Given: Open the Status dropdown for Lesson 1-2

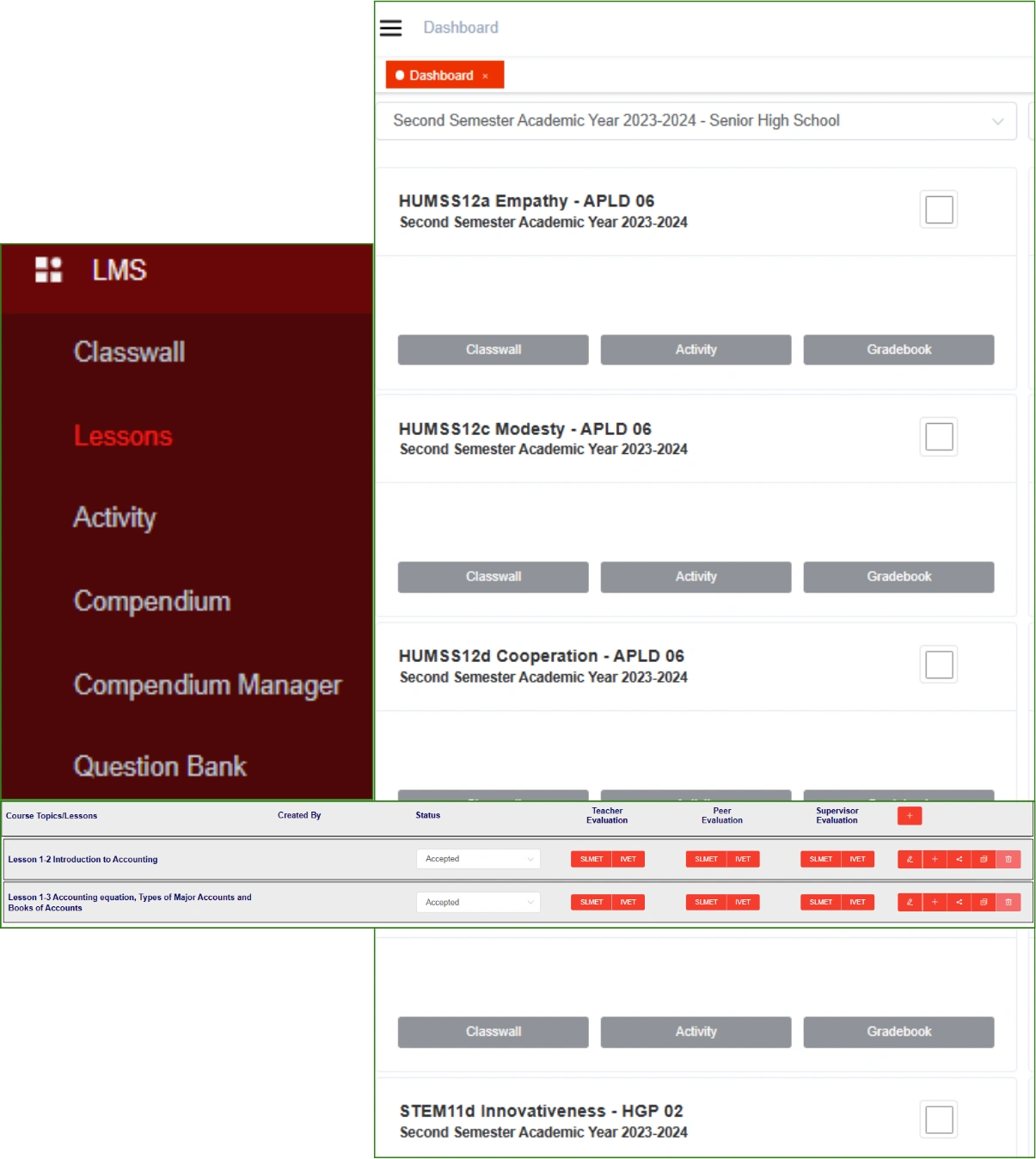Looking at the screenshot, I should [478, 859].
